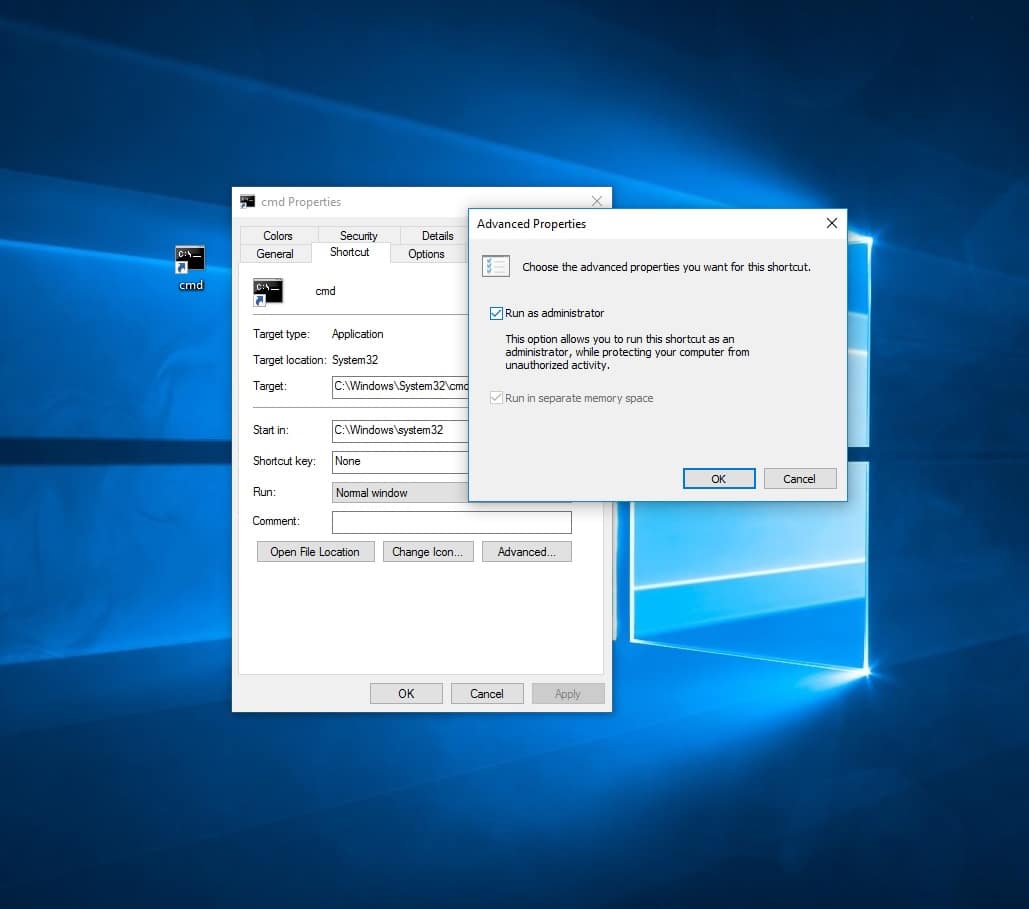Open the Options tab
Screen dimensions: 1029x909
tap(426, 254)
